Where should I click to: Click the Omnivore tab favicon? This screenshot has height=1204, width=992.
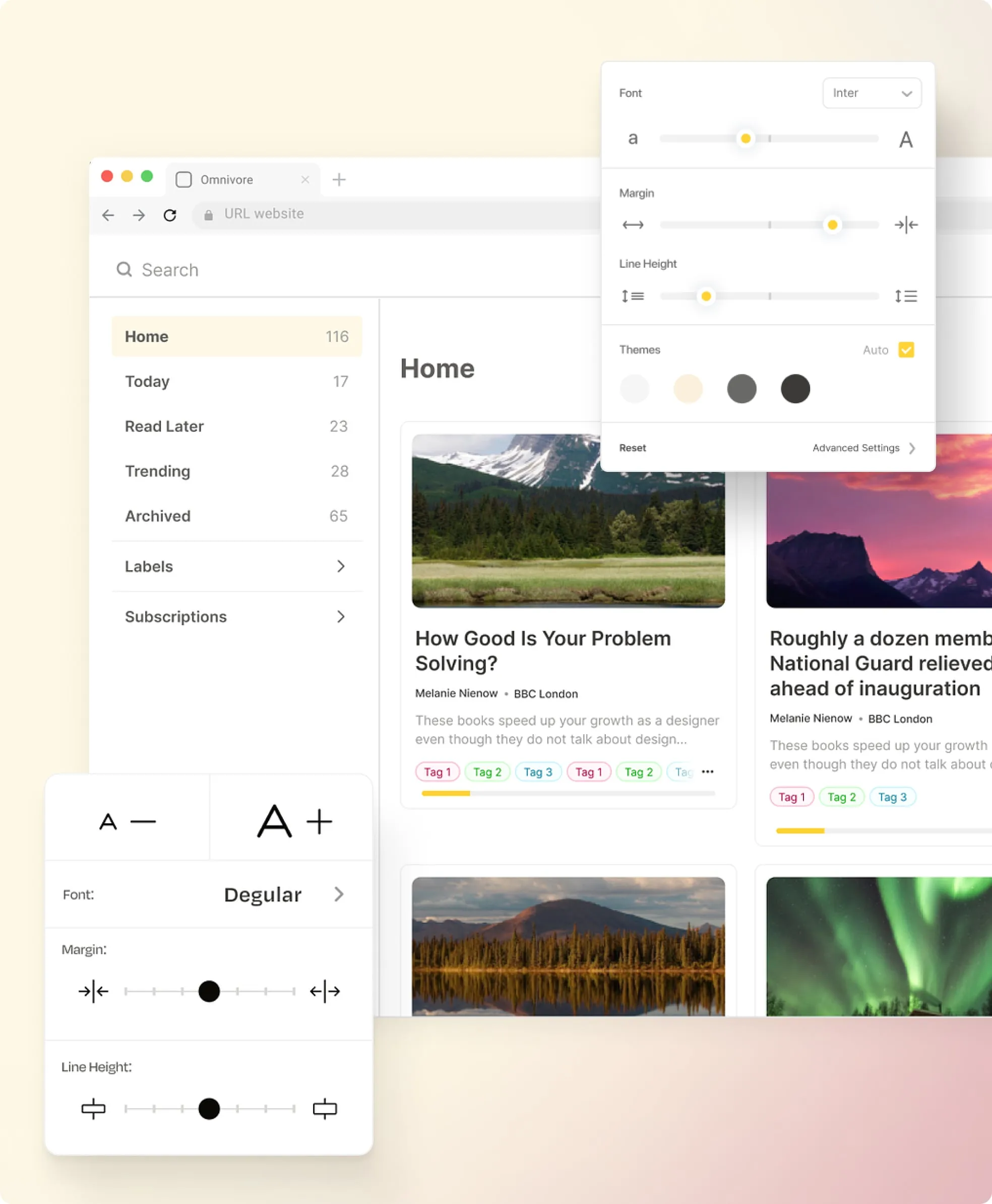(183, 179)
